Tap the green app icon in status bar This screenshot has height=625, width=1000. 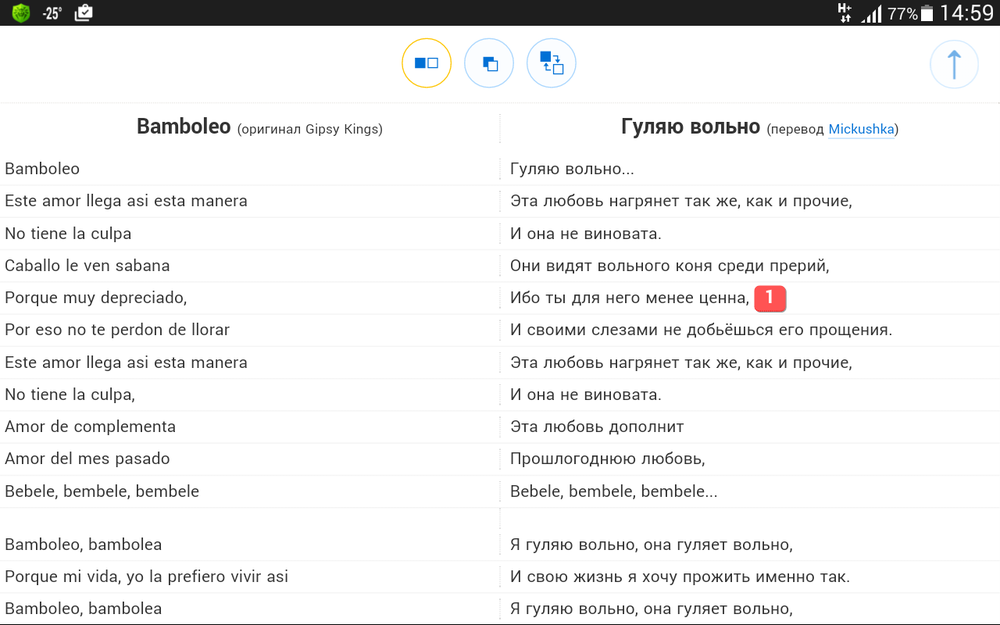(20, 13)
